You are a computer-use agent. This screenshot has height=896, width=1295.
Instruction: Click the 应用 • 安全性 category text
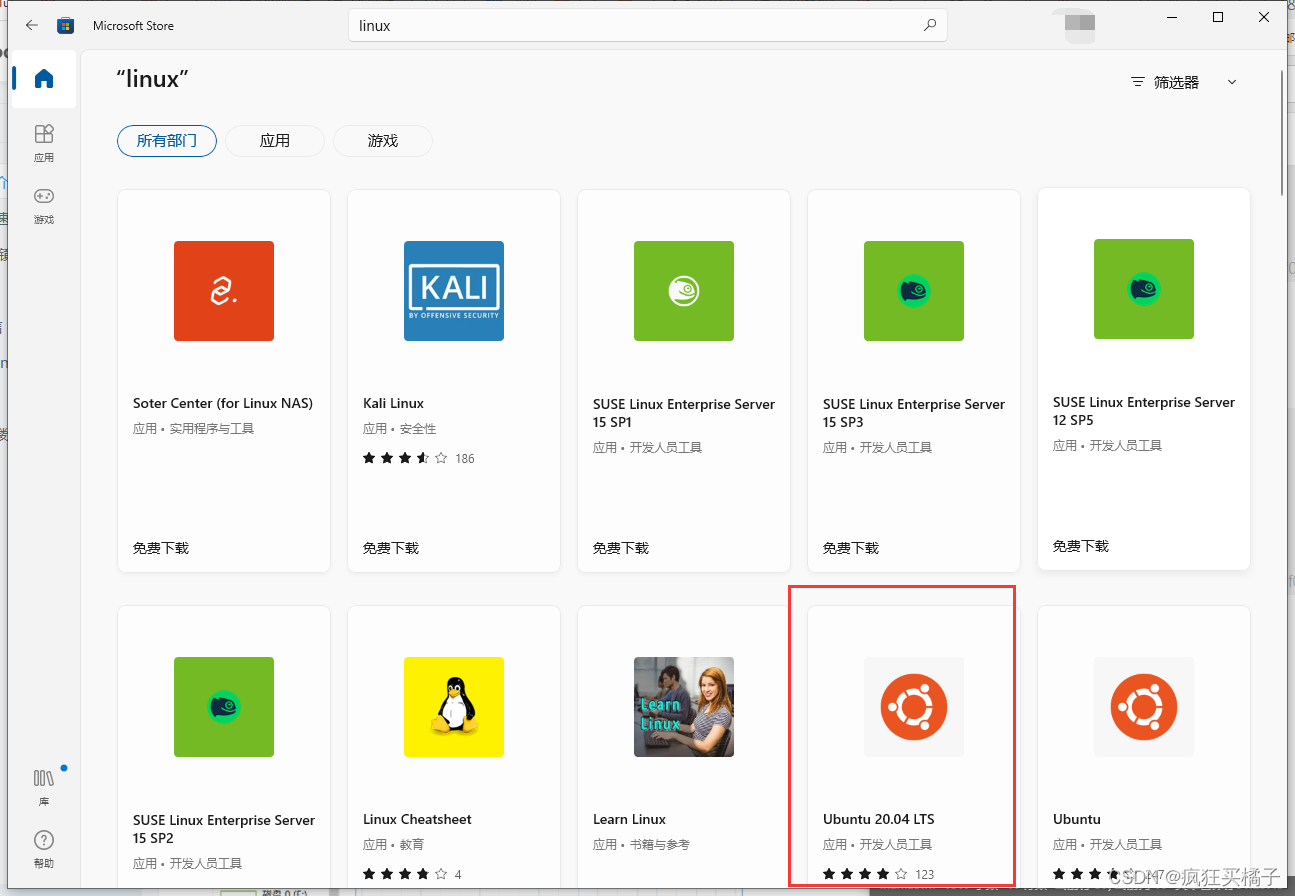click(x=400, y=428)
